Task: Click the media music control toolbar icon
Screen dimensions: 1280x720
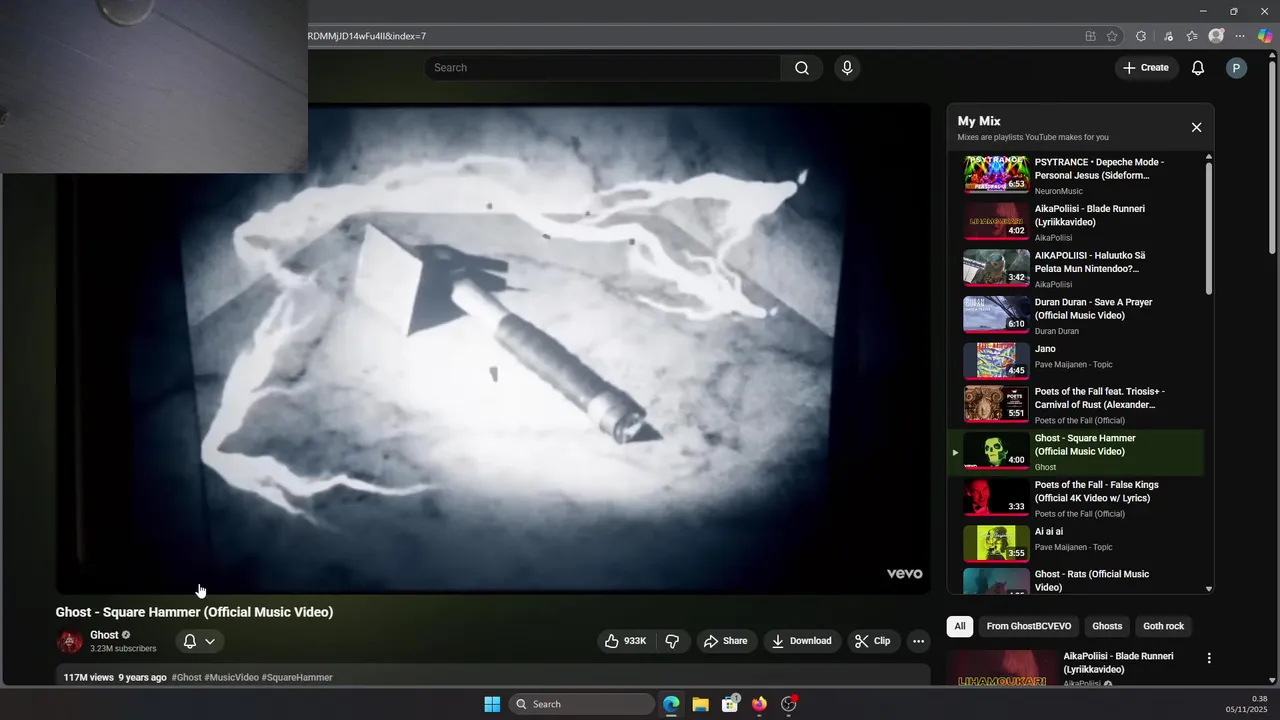Action: 1167,36
